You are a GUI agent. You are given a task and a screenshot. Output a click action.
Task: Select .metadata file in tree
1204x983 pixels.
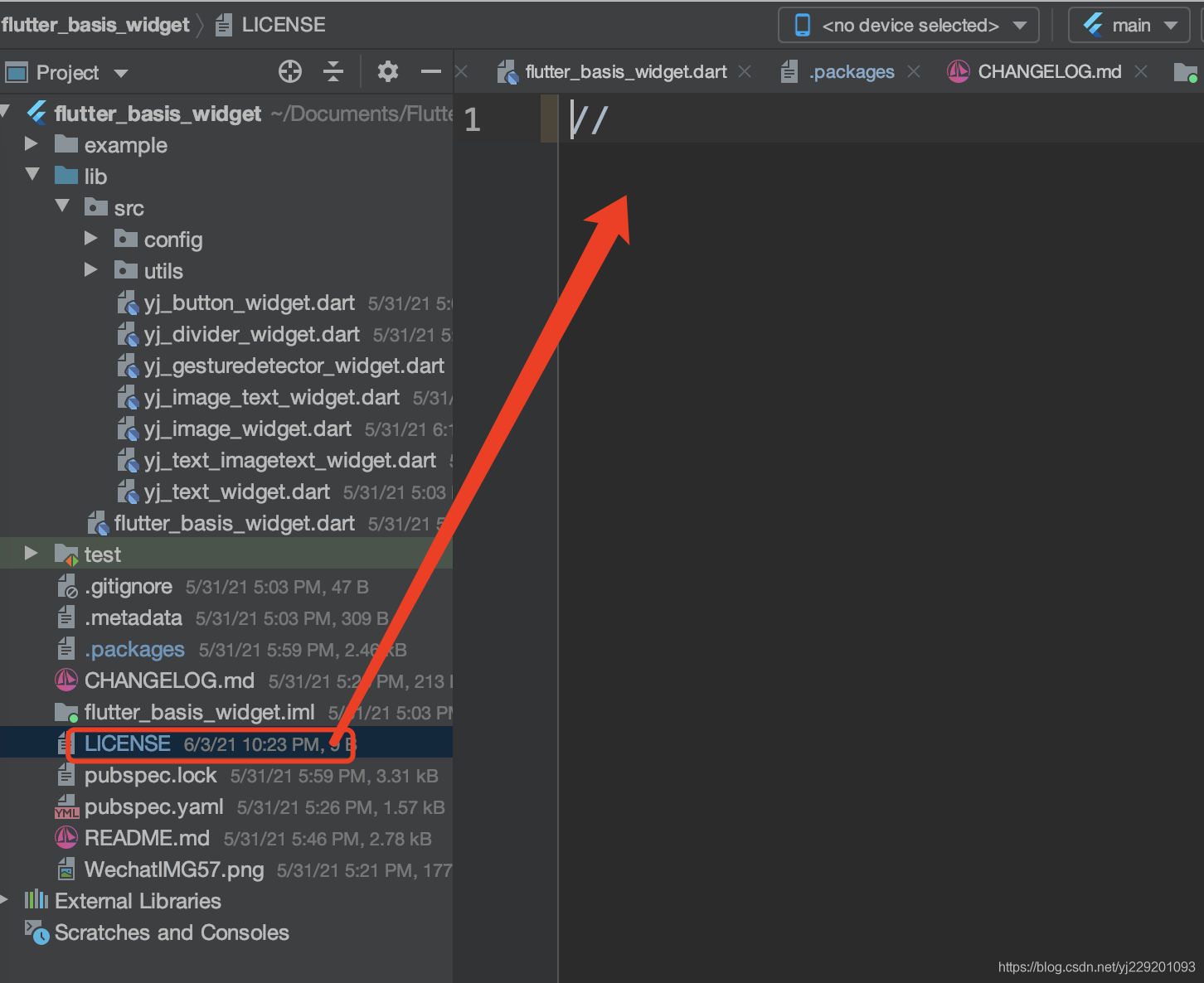pyautogui.click(x=134, y=618)
